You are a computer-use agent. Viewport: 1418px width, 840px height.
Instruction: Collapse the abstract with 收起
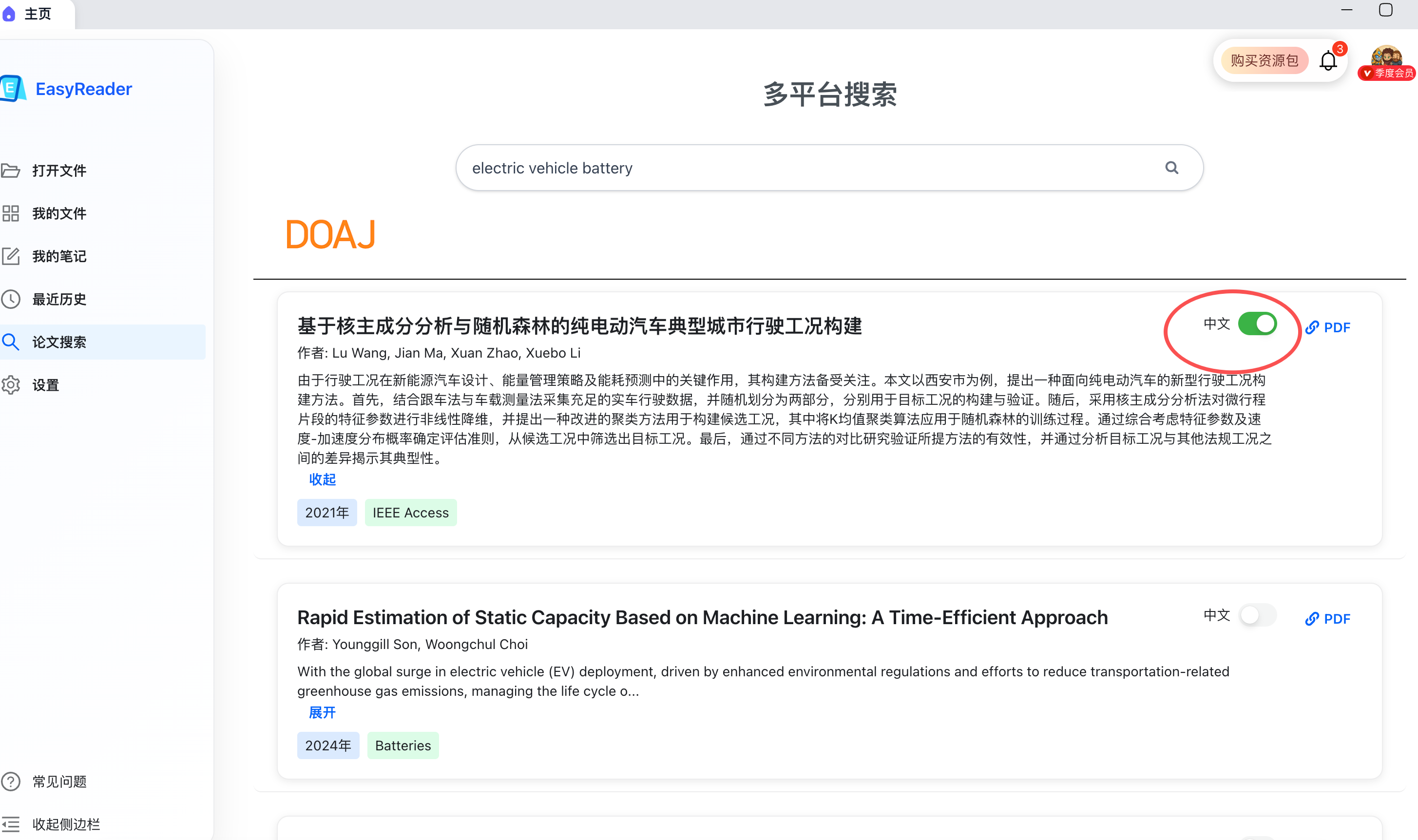tap(322, 479)
